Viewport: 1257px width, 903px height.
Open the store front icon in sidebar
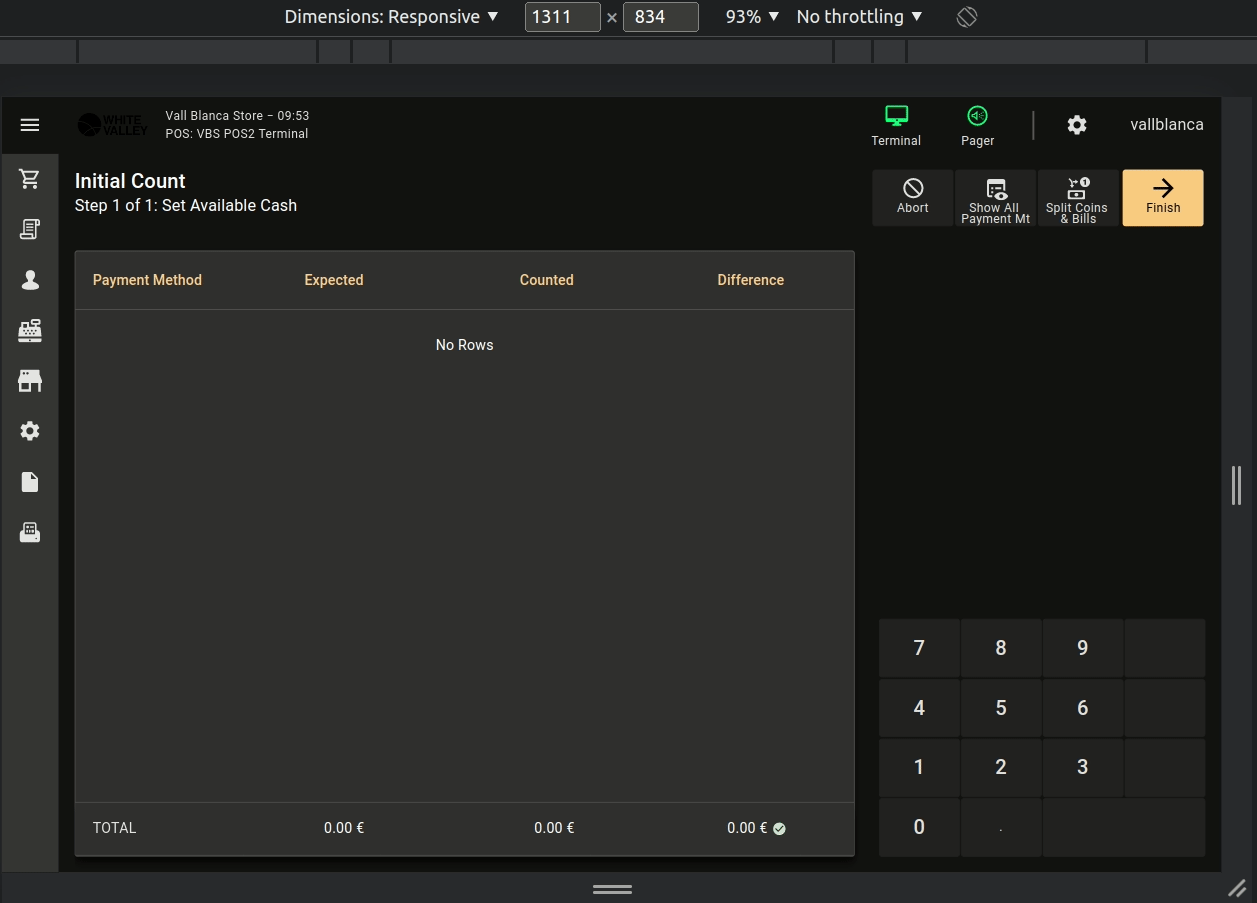pos(30,381)
